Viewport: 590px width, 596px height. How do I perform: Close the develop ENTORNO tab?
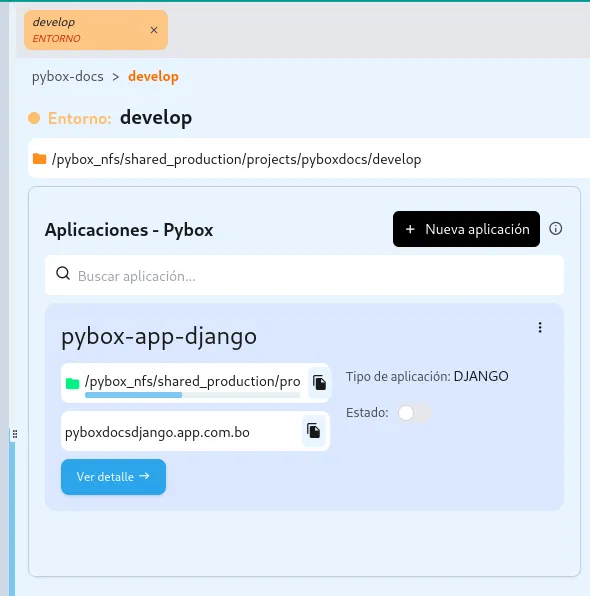click(154, 30)
